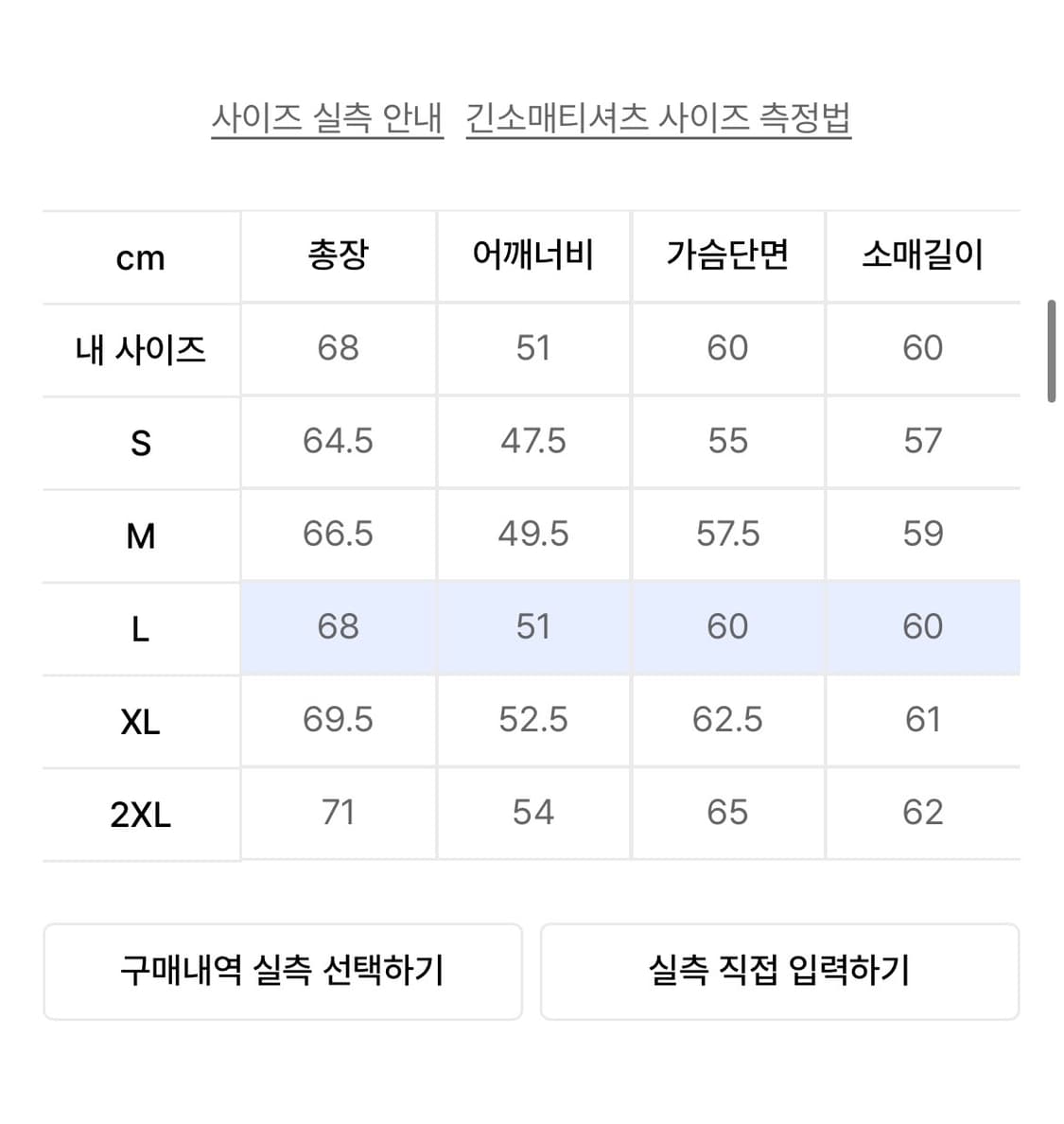This screenshot has height=1124, width=1064.
Task: Click the 어깨너비 column header
Action: coord(532,255)
